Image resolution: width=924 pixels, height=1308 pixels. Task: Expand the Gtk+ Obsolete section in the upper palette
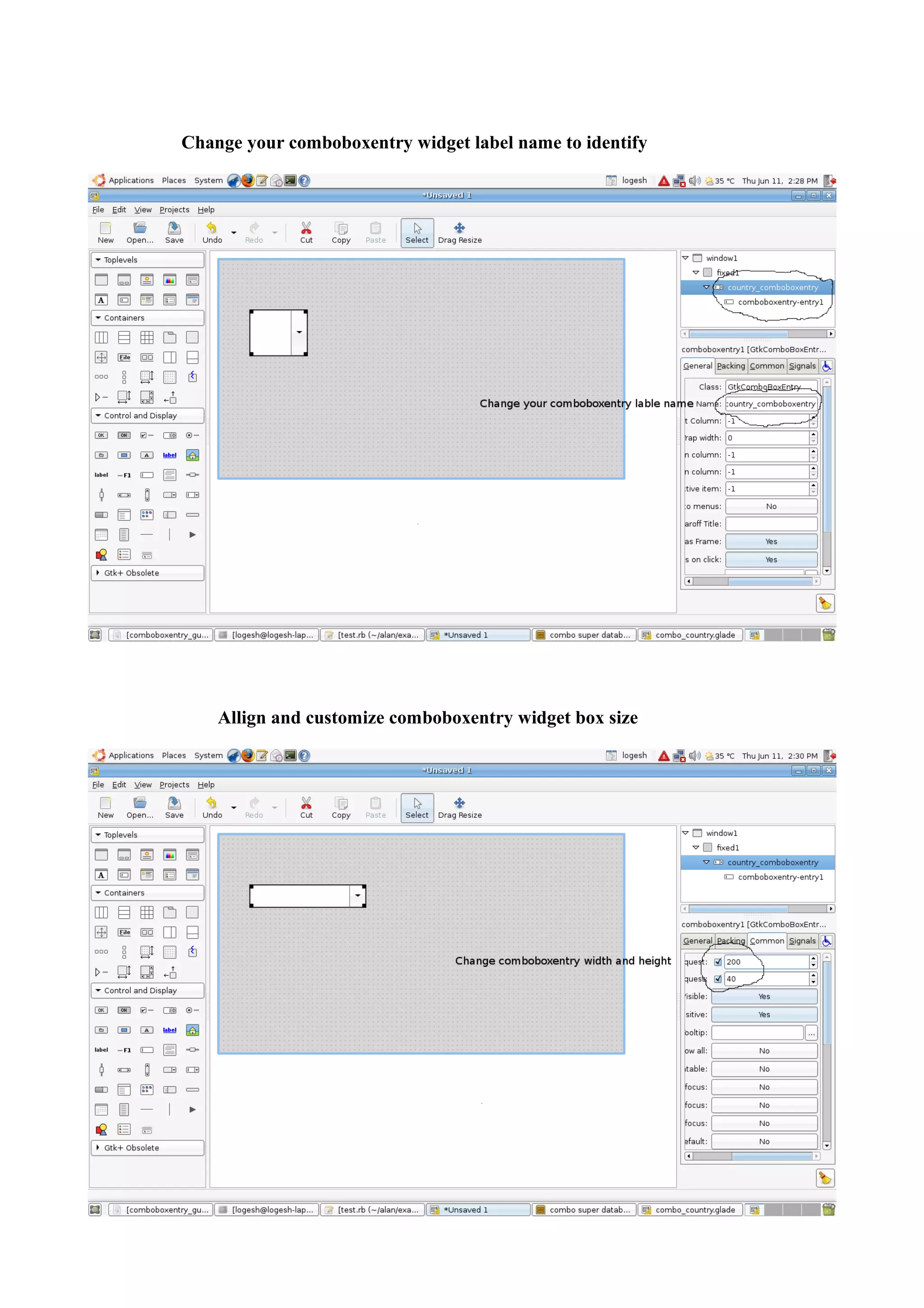131,573
